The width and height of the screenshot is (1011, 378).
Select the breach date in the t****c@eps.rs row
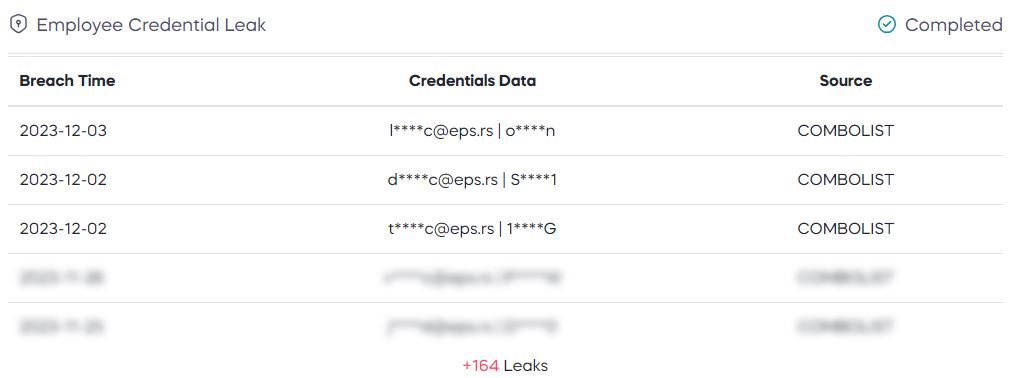63,229
